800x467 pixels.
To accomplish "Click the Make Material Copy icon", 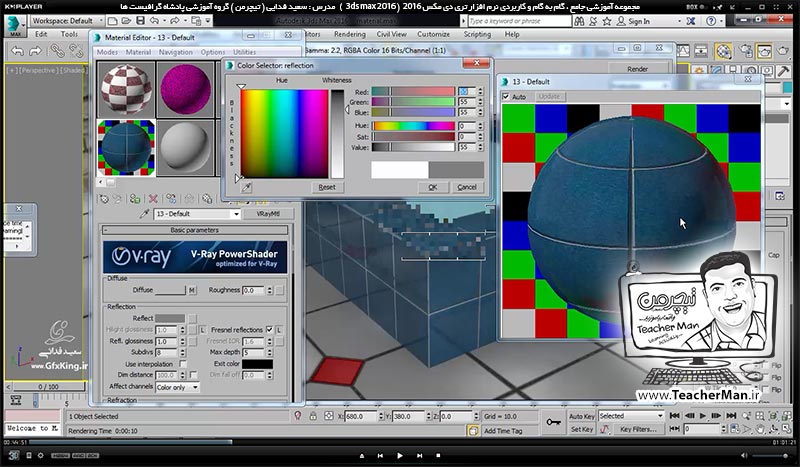I will (x=171, y=199).
